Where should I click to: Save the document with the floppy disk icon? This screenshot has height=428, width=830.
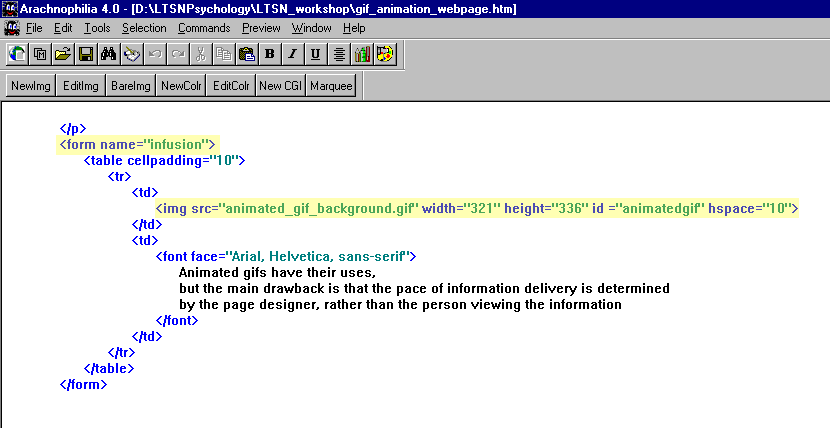tap(86, 54)
